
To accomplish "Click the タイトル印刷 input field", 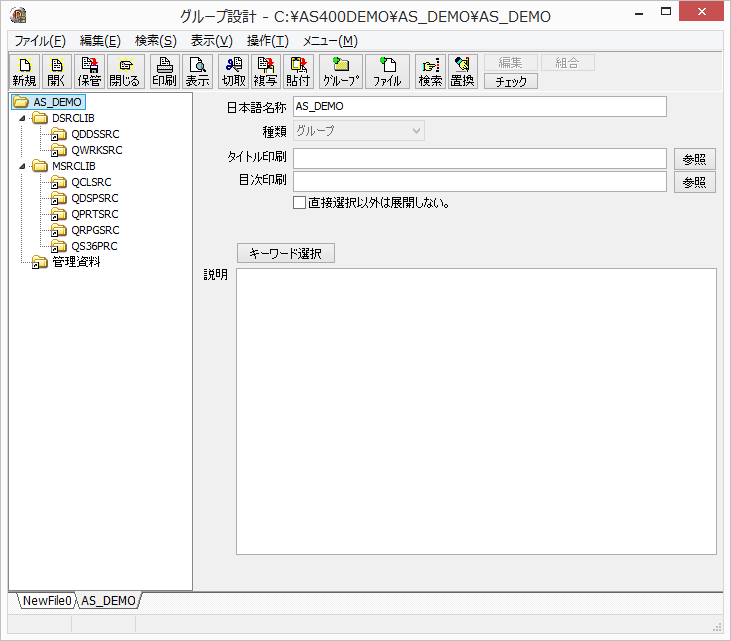I will pyautogui.click(x=480, y=159).
